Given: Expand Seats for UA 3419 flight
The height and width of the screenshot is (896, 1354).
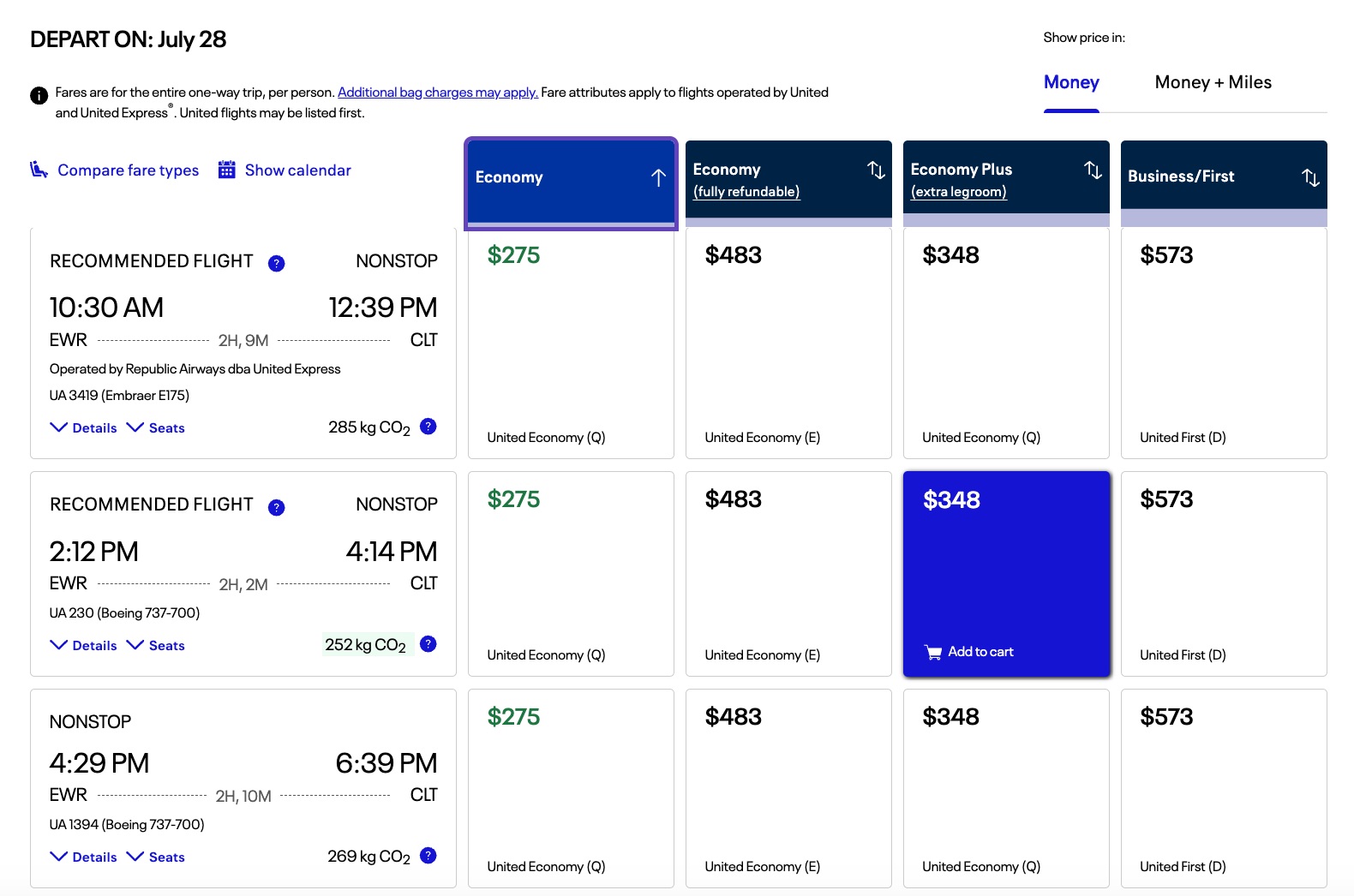Looking at the screenshot, I should (x=155, y=427).
